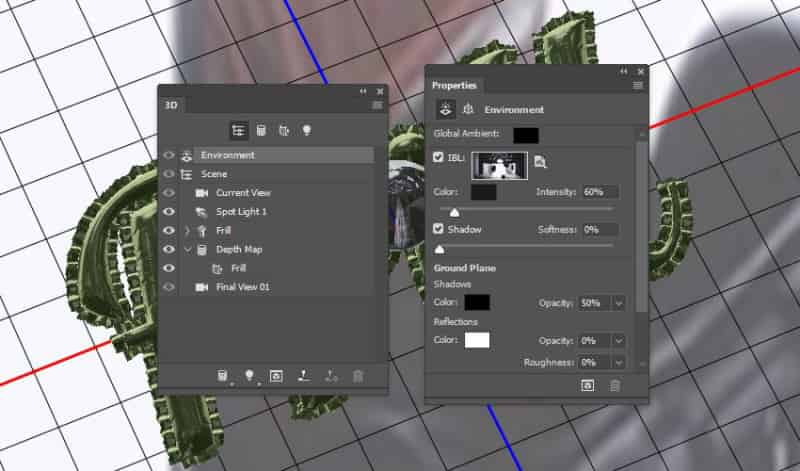Open IBL texture file menu icon
This screenshot has height=471, width=800.
pyautogui.click(x=540, y=162)
